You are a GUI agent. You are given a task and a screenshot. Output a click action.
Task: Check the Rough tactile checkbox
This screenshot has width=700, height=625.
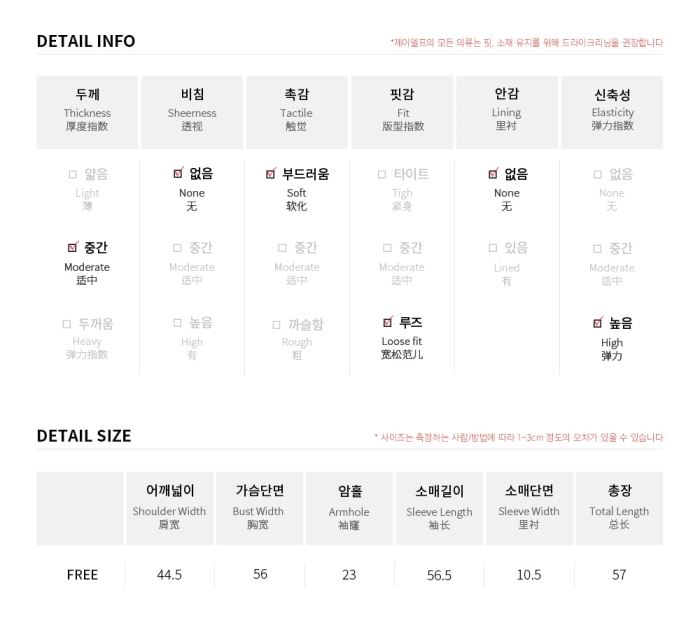pyautogui.click(x=276, y=325)
